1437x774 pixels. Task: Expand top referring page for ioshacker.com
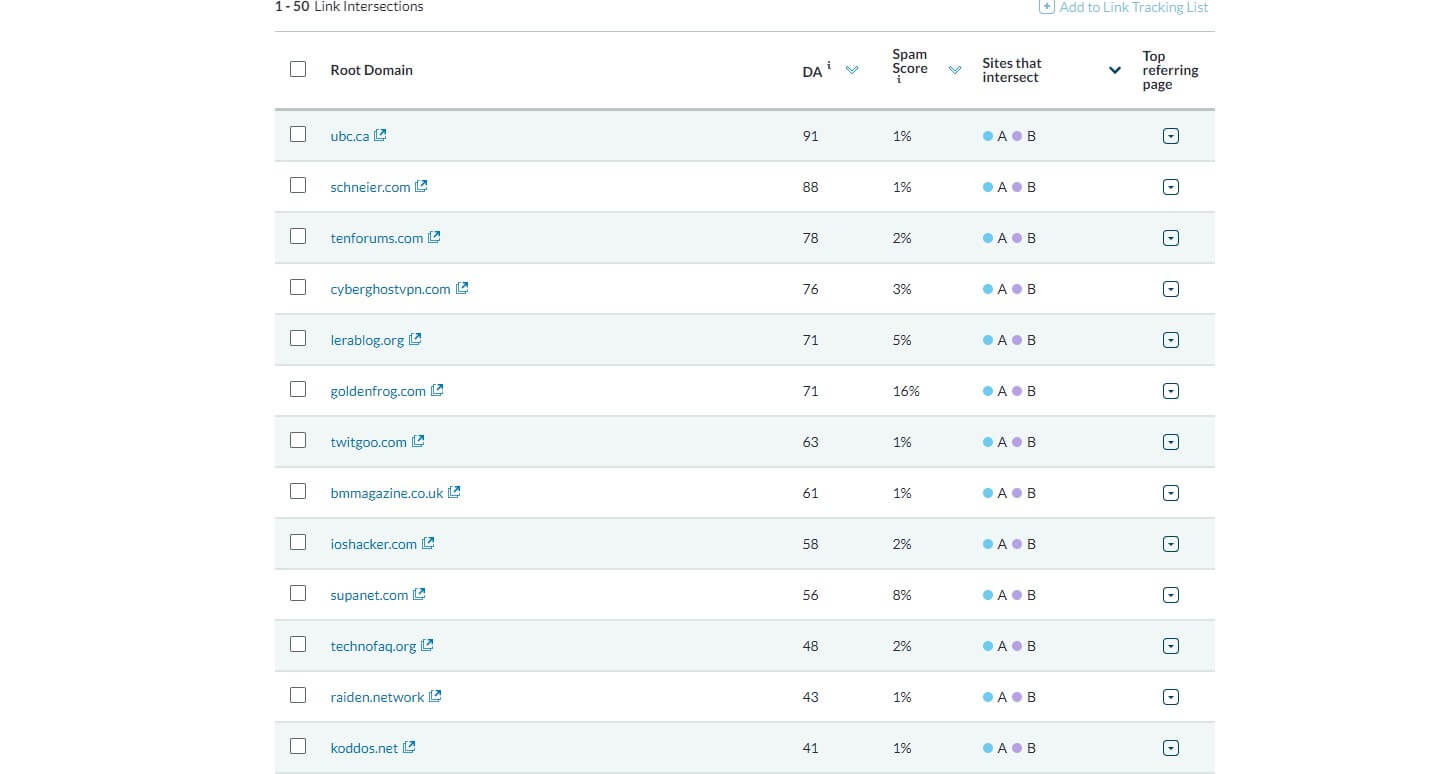pos(1171,544)
